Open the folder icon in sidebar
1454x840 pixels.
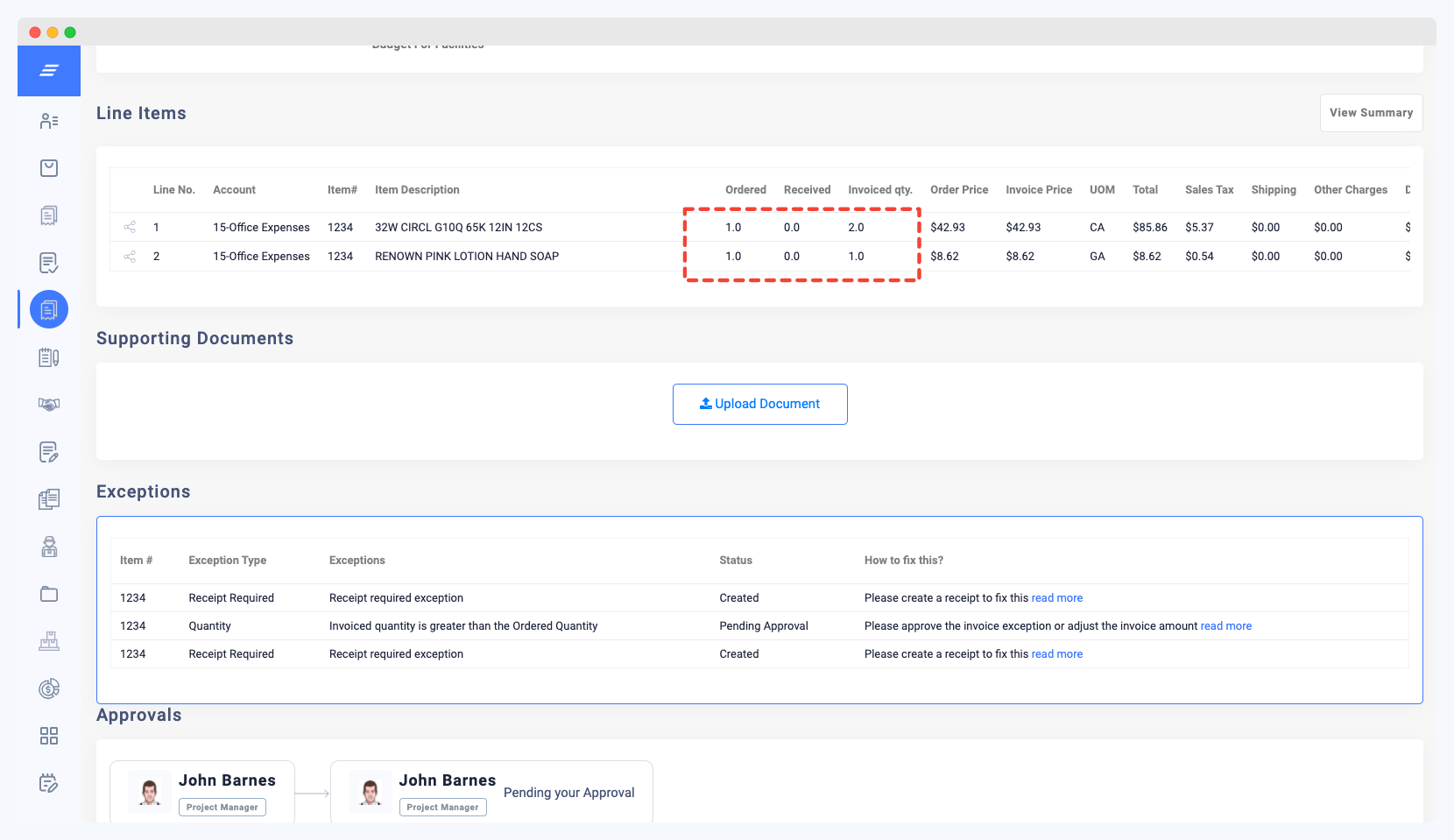pos(48,593)
